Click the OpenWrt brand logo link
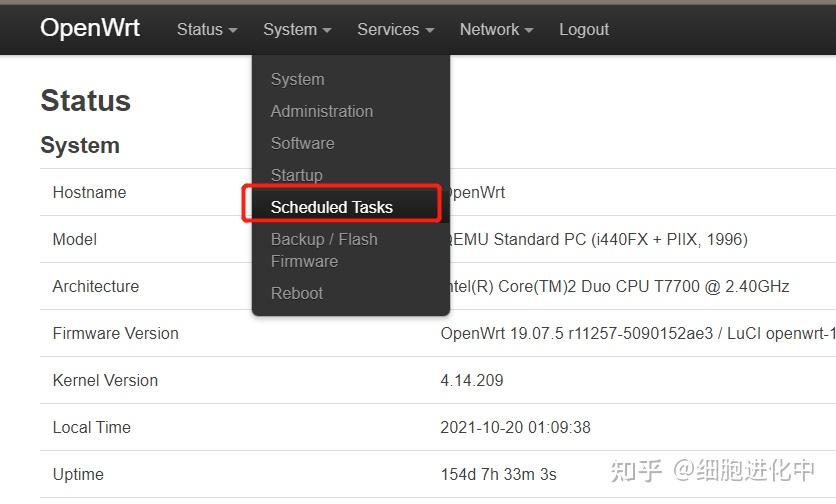Image resolution: width=836 pixels, height=504 pixels. (90, 28)
